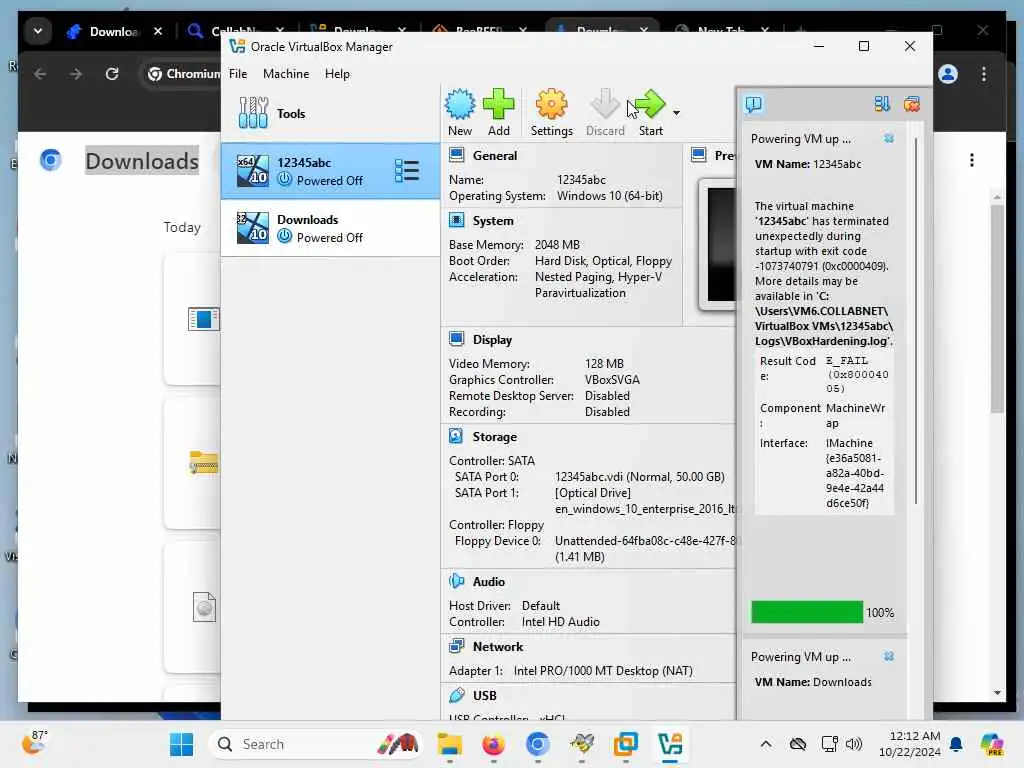Click the keep finished progresses icon in notification panel
Viewport: 1024px width, 768px height.
[x=882, y=104]
